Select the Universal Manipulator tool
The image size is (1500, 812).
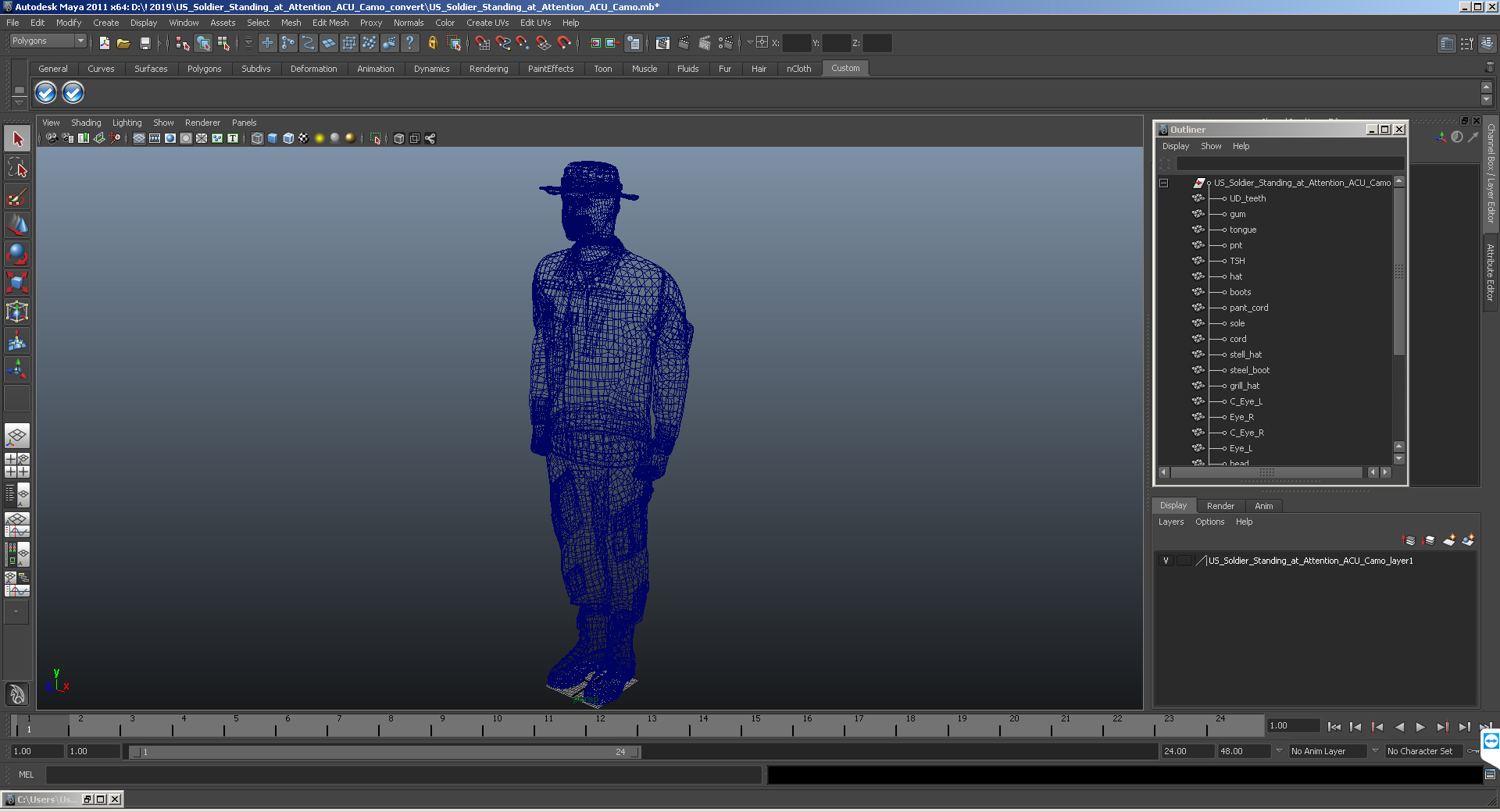(x=17, y=312)
